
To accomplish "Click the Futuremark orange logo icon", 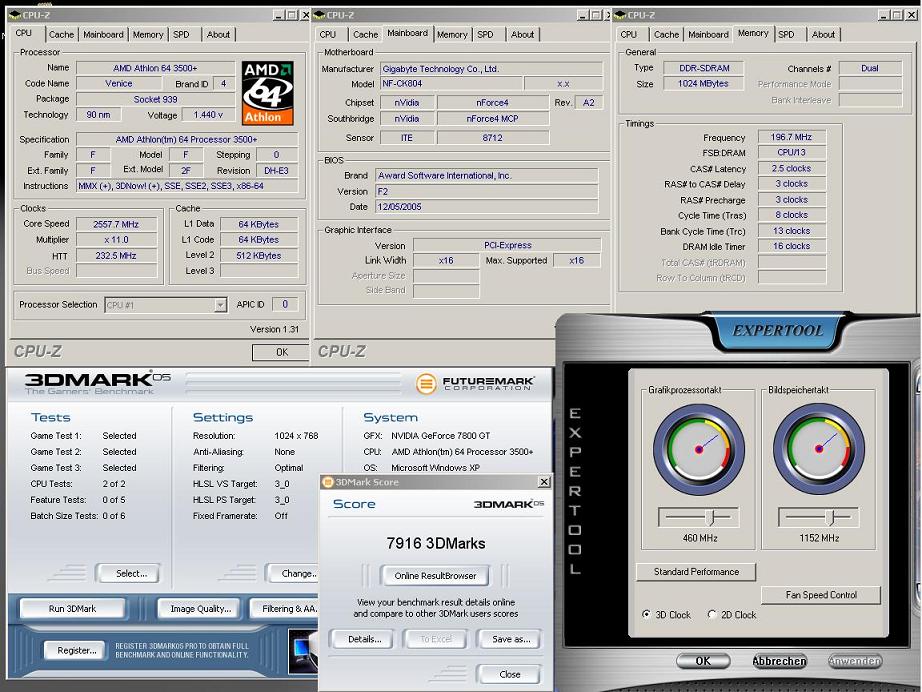I will [x=426, y=383].
